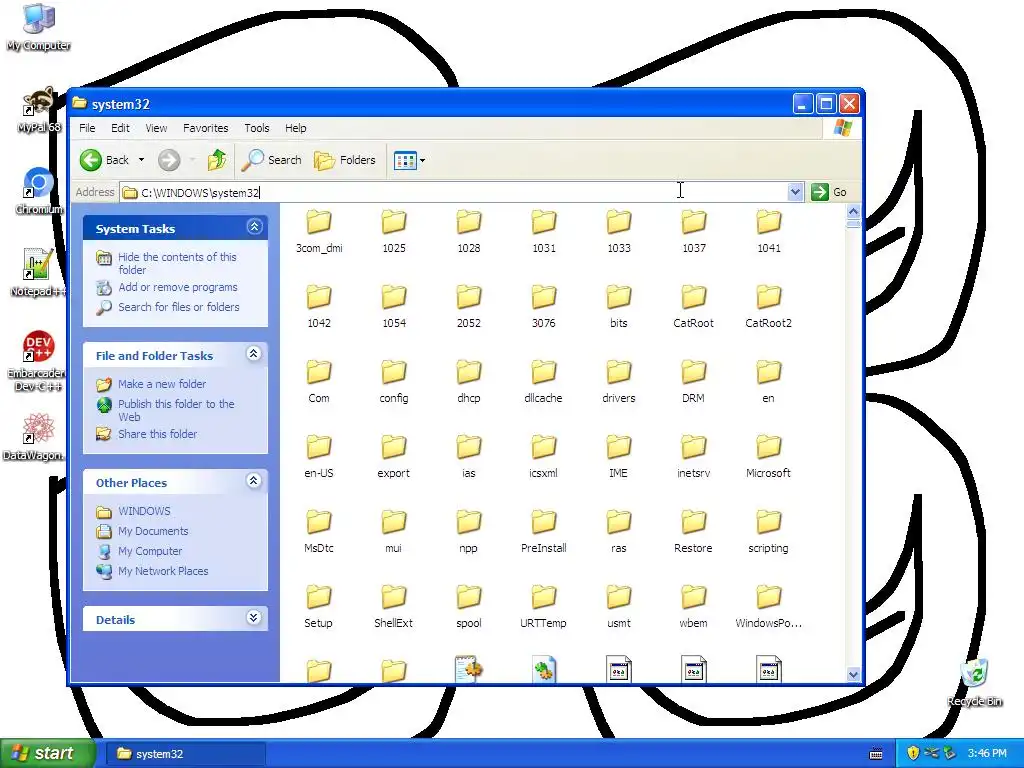
Task: Select the WindowsPo... folder
Action: click(769, 607)
